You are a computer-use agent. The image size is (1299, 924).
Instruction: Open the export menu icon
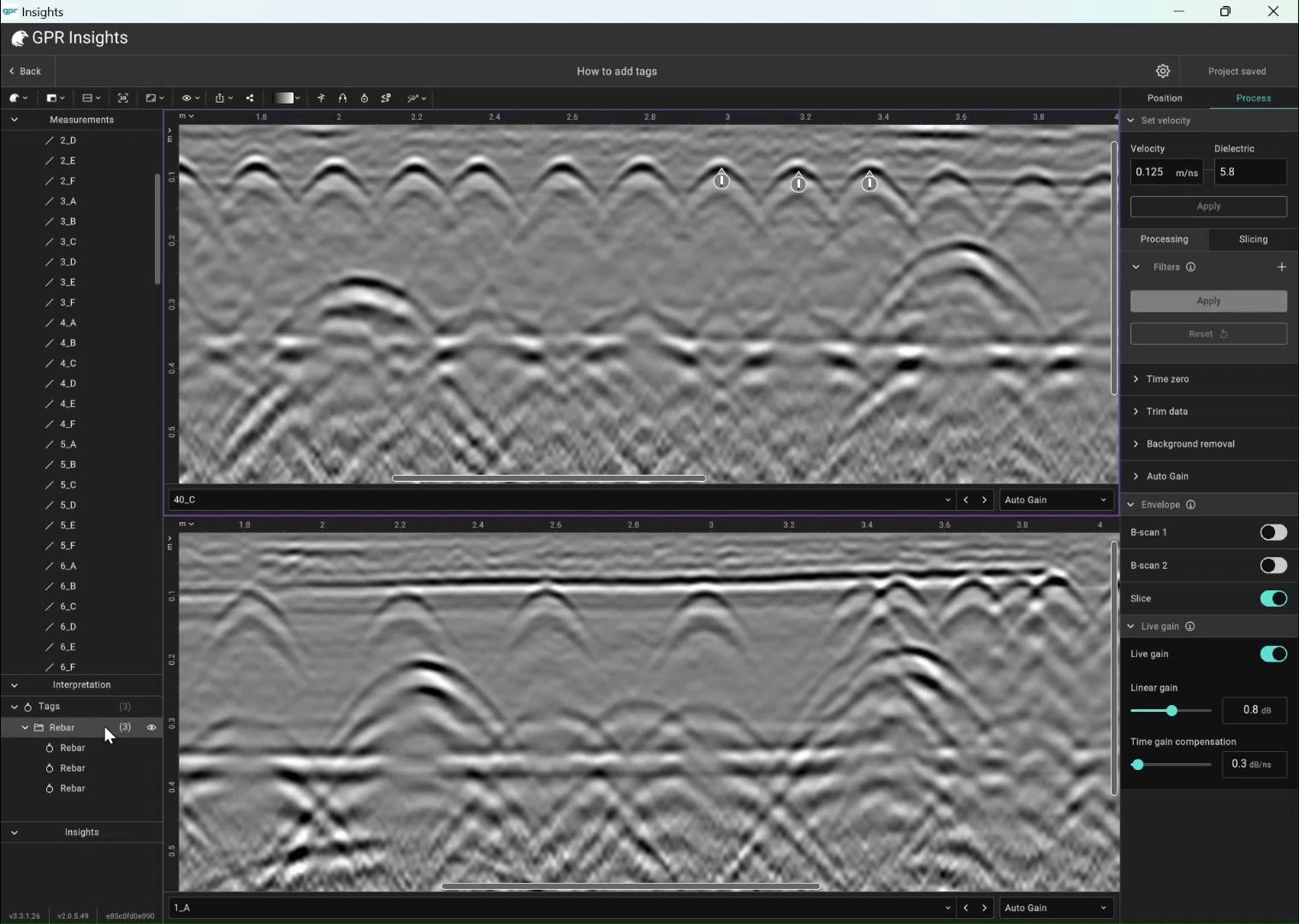221,98
